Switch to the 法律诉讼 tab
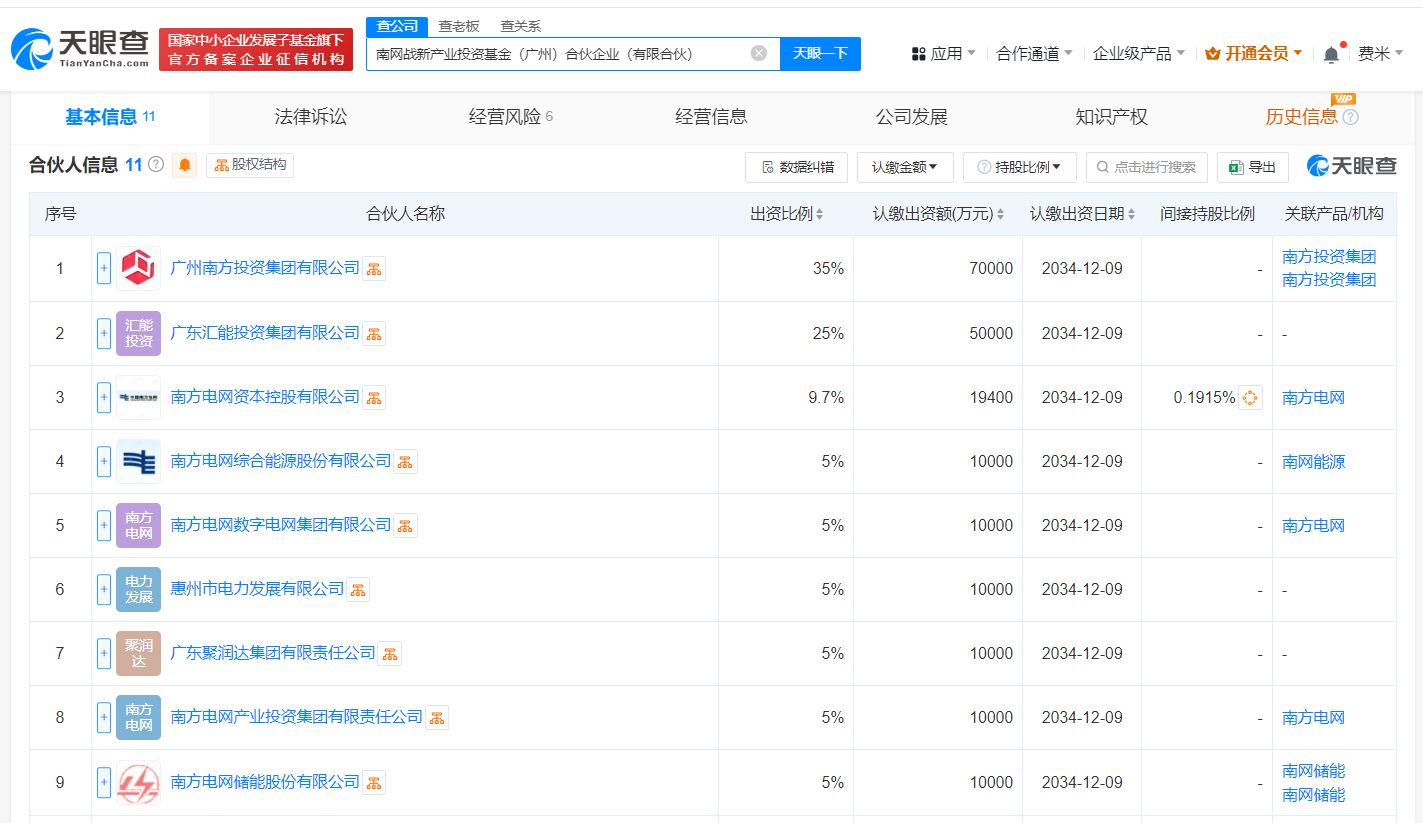 [311, 117]
